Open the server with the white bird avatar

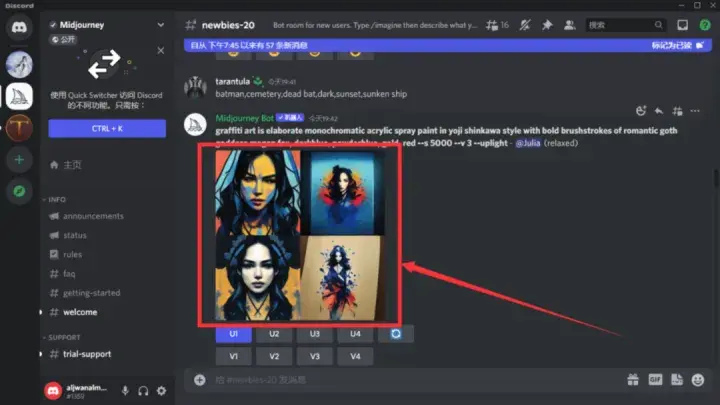click(19, 64)
